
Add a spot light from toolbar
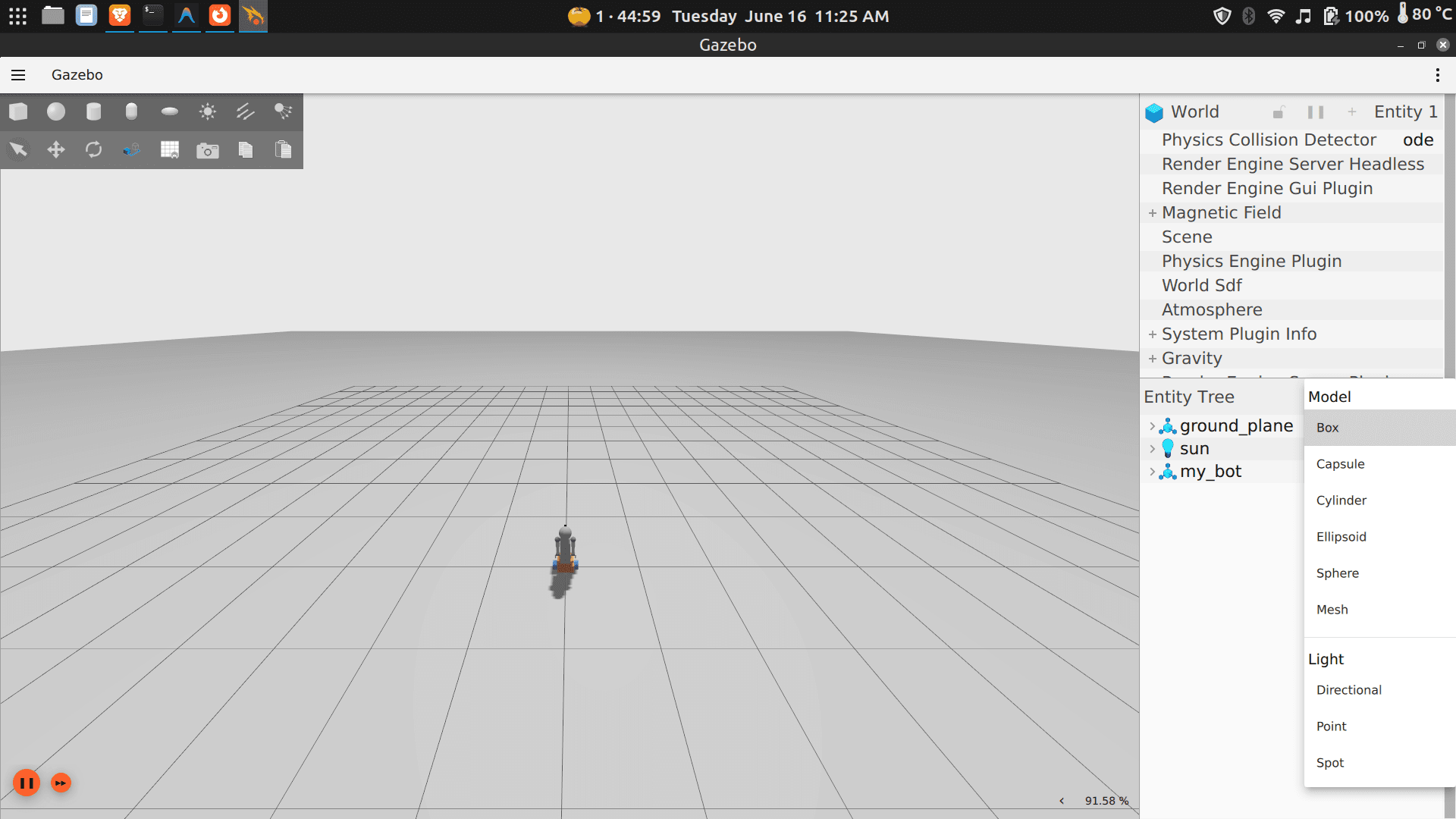pyautogui.click(x=284, y=112)
